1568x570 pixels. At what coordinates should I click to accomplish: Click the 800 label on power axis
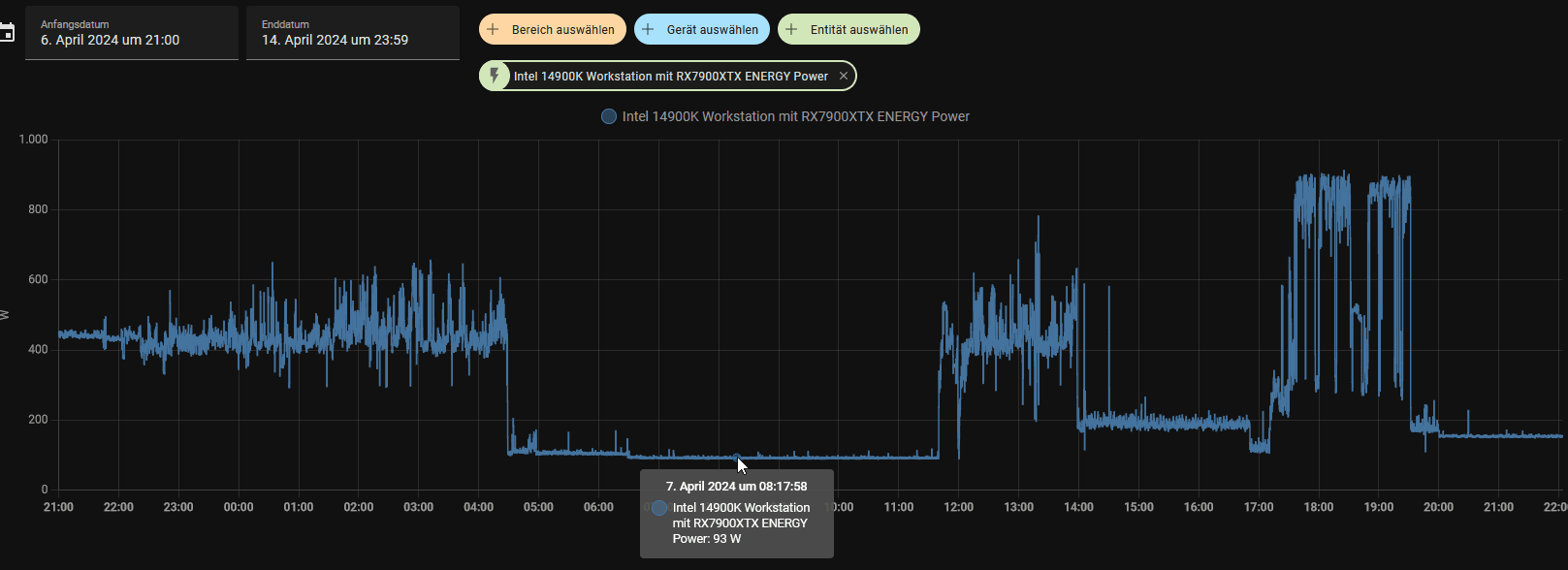pyautogui.click(x=38, y=209)
